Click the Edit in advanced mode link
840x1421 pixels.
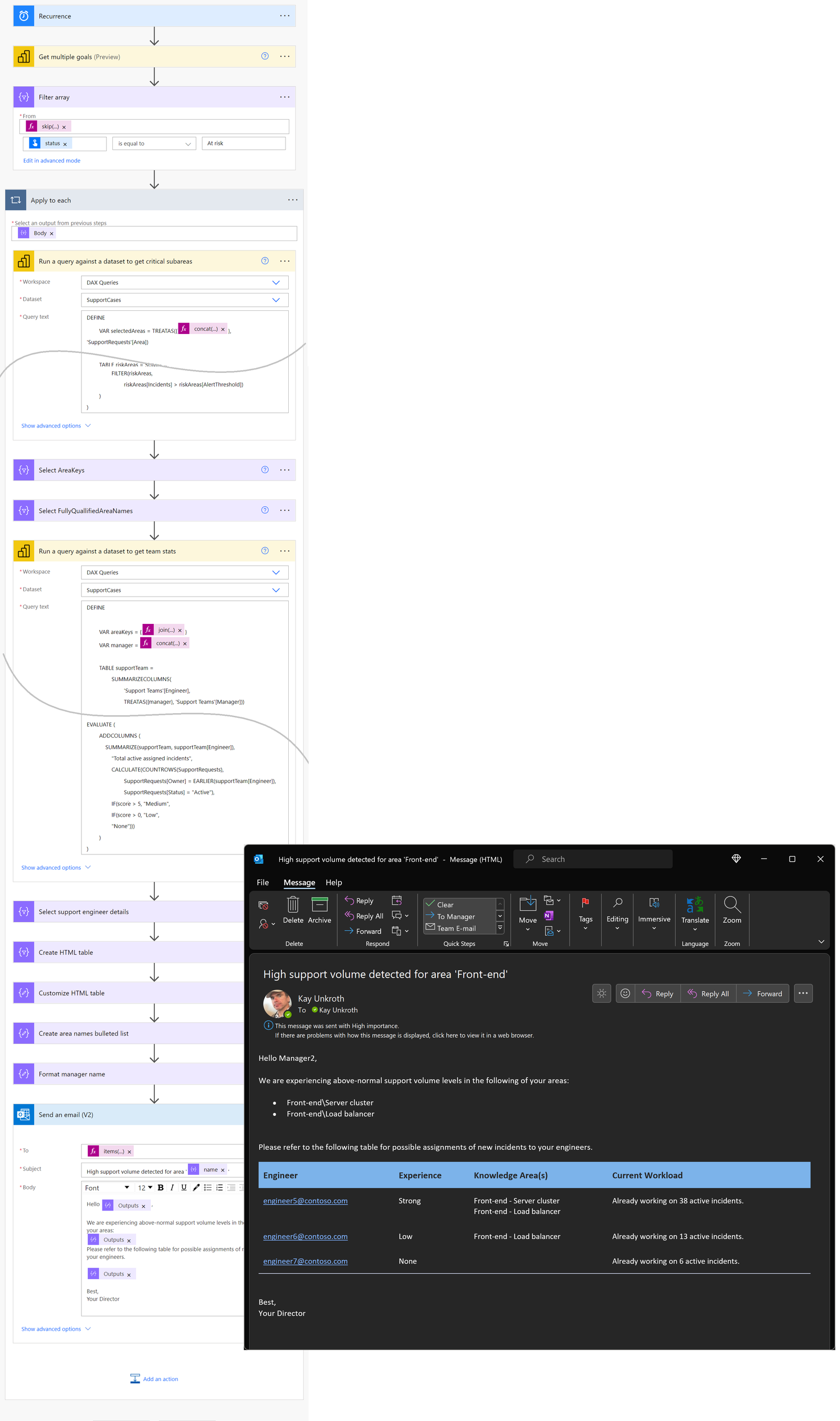51,161
